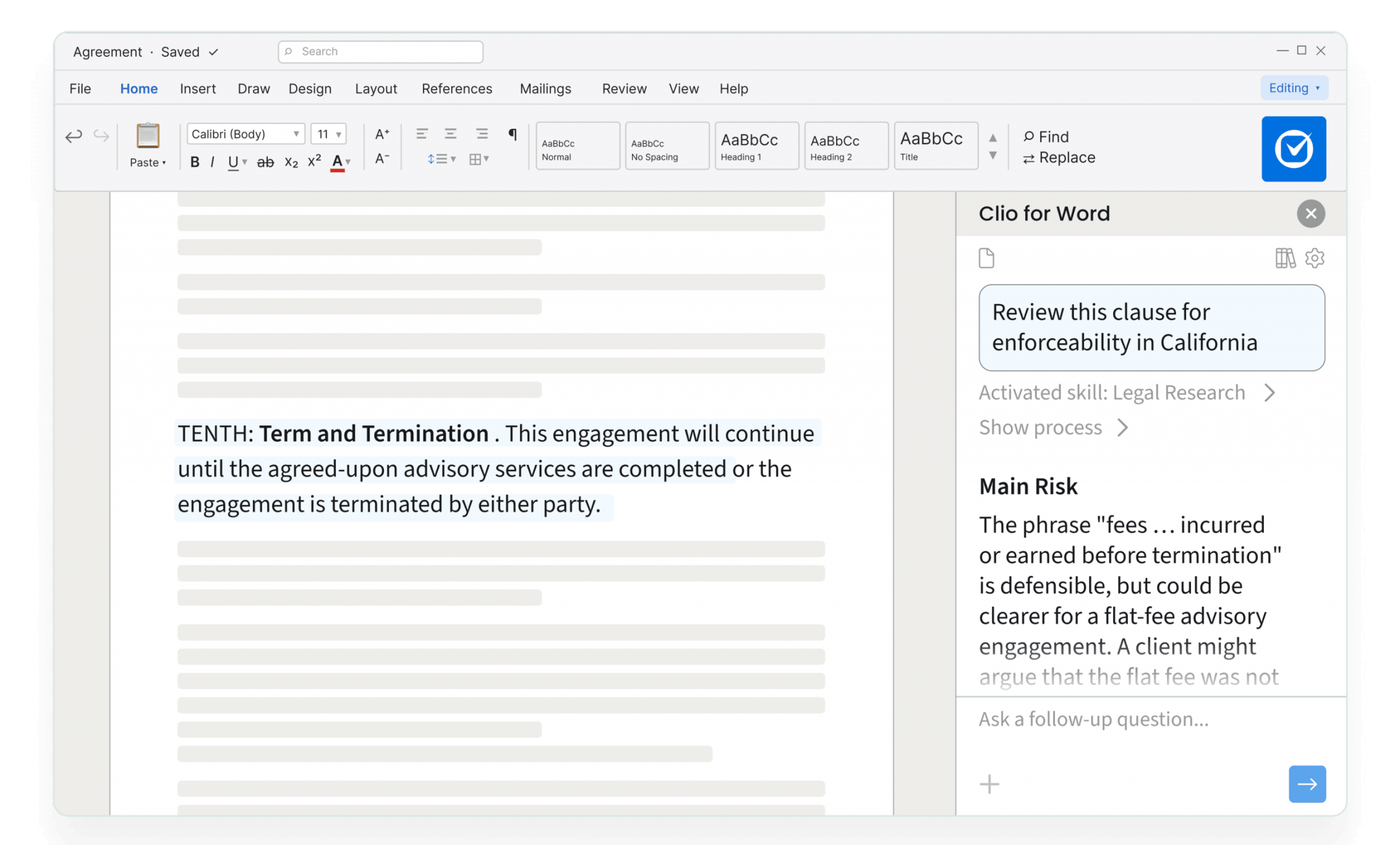The image size is (1400, 845).
Task: Click the Redo arrow icon
Action: (101, 136)
